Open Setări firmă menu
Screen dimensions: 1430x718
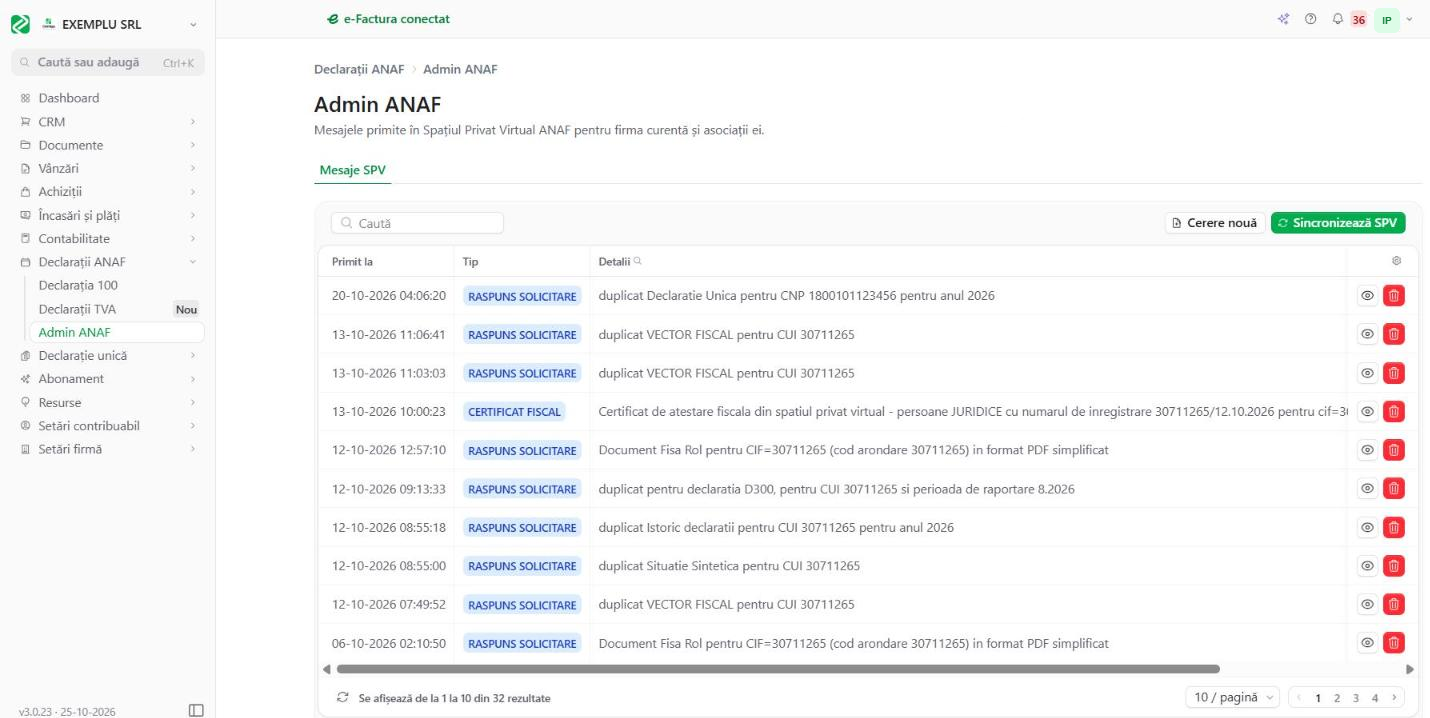point(107,449)
